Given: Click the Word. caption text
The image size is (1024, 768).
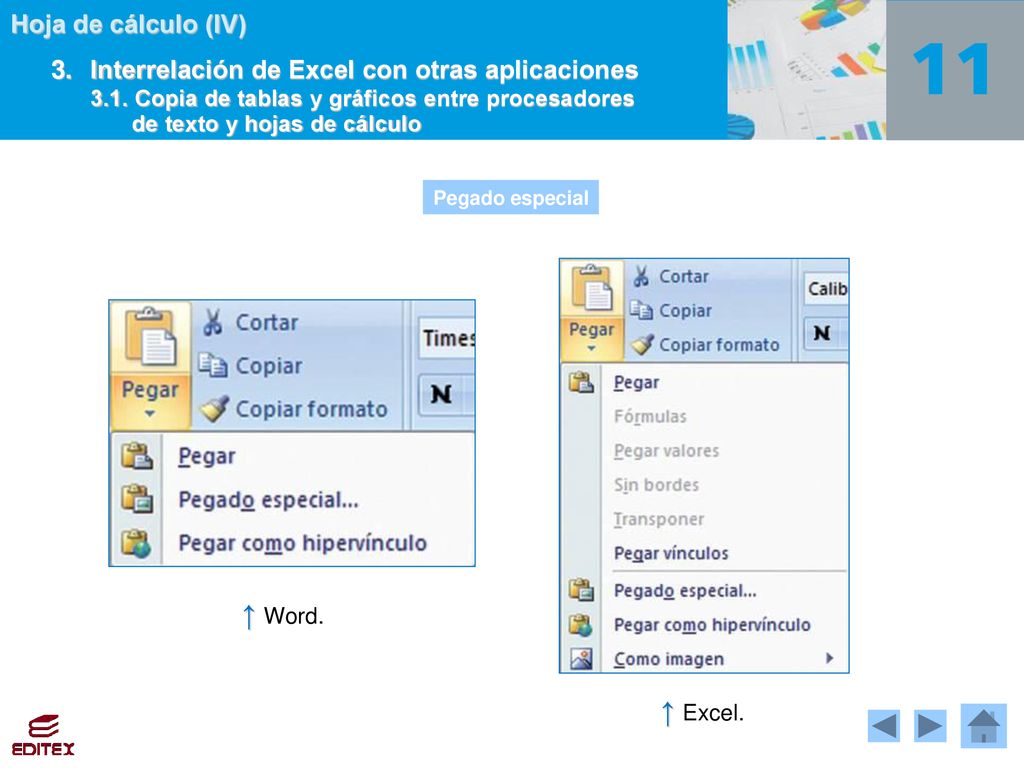Looking at the screenshot, I should click(293, 615).
